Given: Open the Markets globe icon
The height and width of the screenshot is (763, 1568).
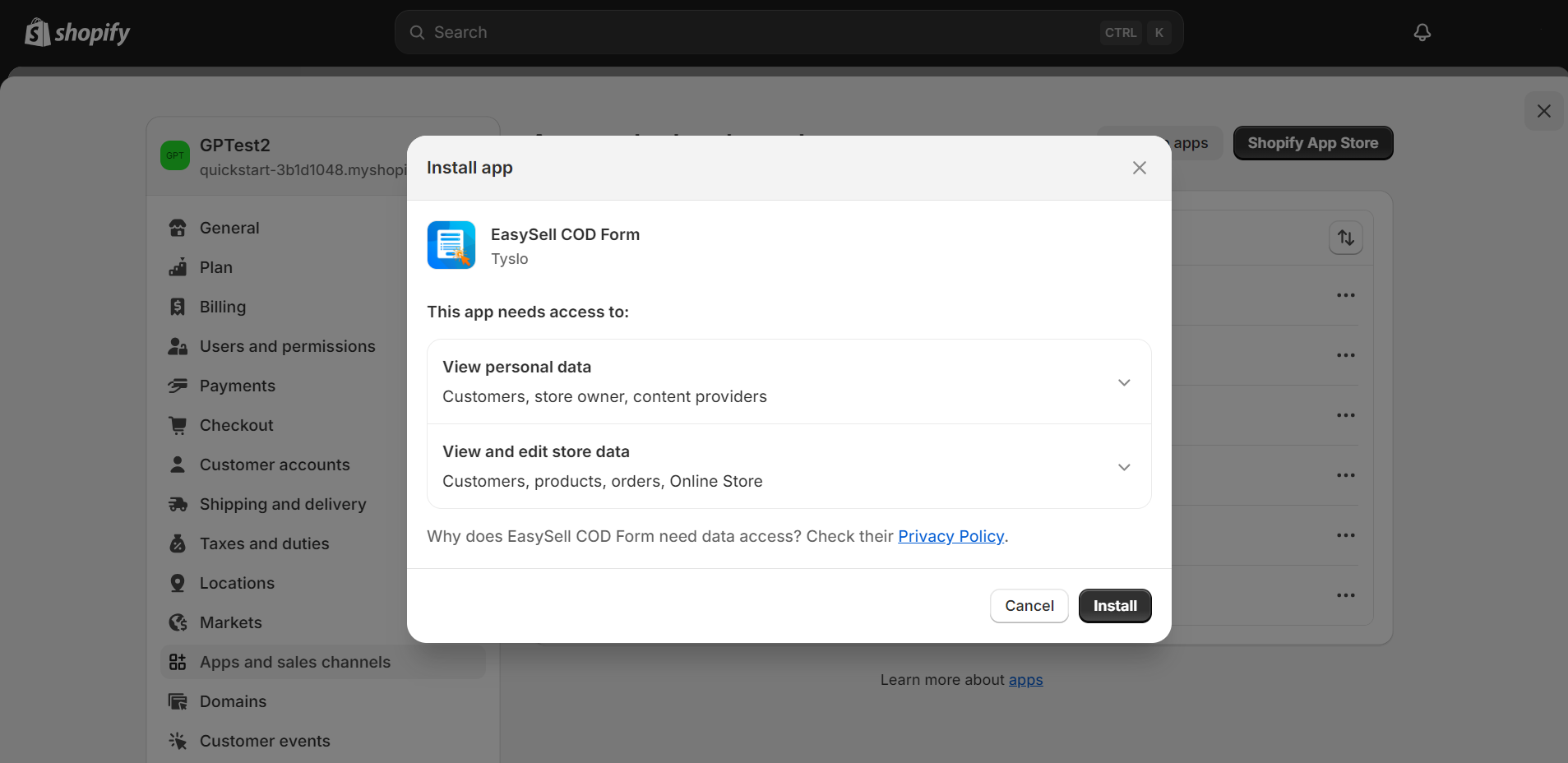Looking at the screenshot, I should [x=178, y=622].
